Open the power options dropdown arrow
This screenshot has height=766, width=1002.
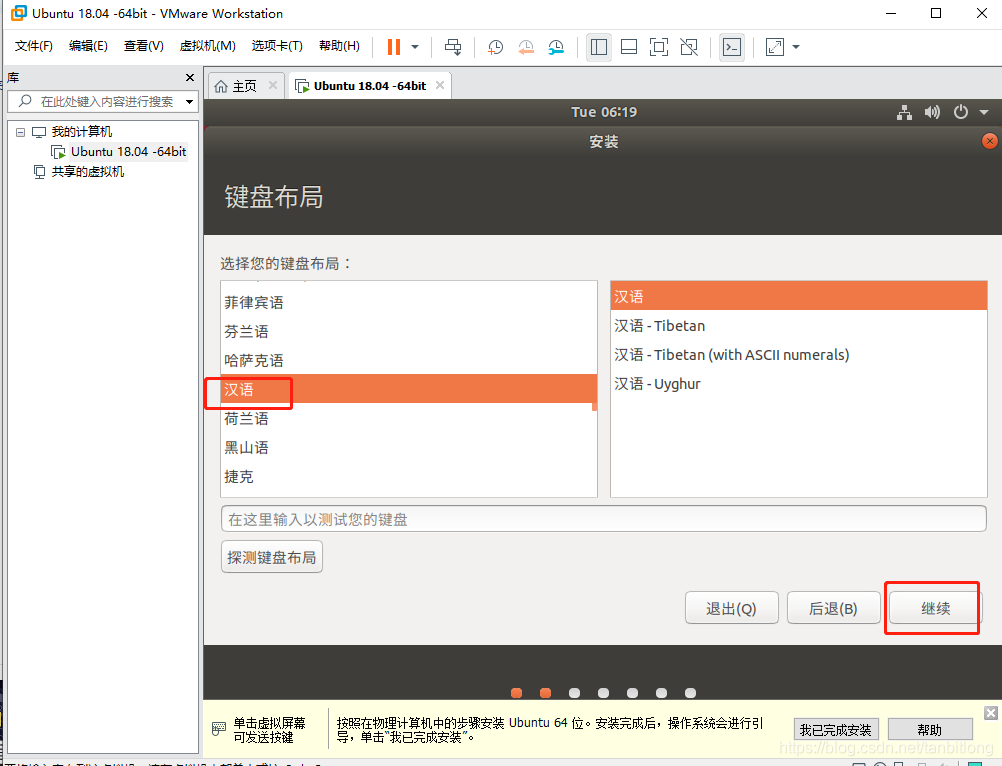pos(415,47)
